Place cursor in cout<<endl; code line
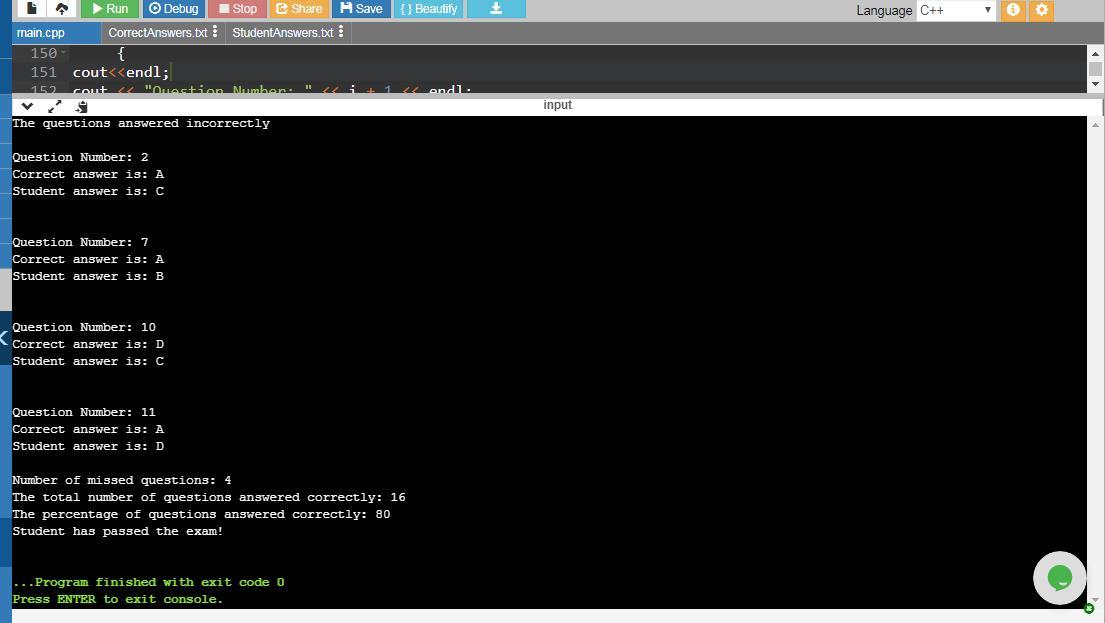Image resolution: width=1105 pixels, height=623 pixels. click(121, 72)
